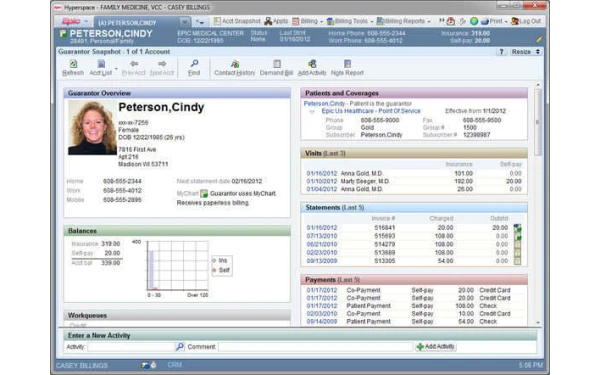Viewport: 600px width, 375px height.
Task: Open Contact History
Action: pos(235,68)
